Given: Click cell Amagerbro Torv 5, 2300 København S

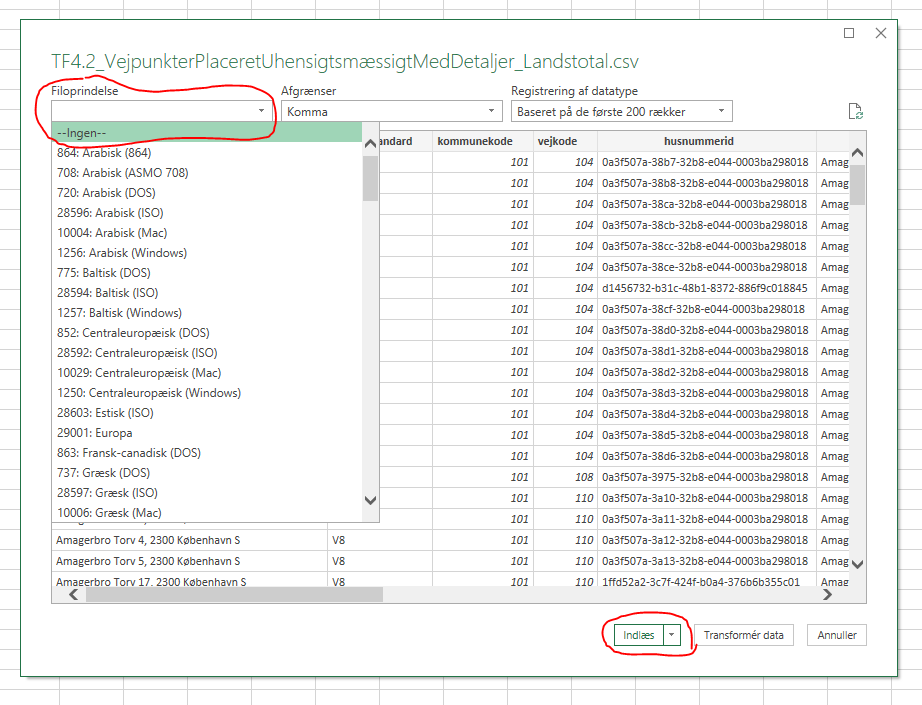Looking at the screenshot, I should [x=189, y=561].
